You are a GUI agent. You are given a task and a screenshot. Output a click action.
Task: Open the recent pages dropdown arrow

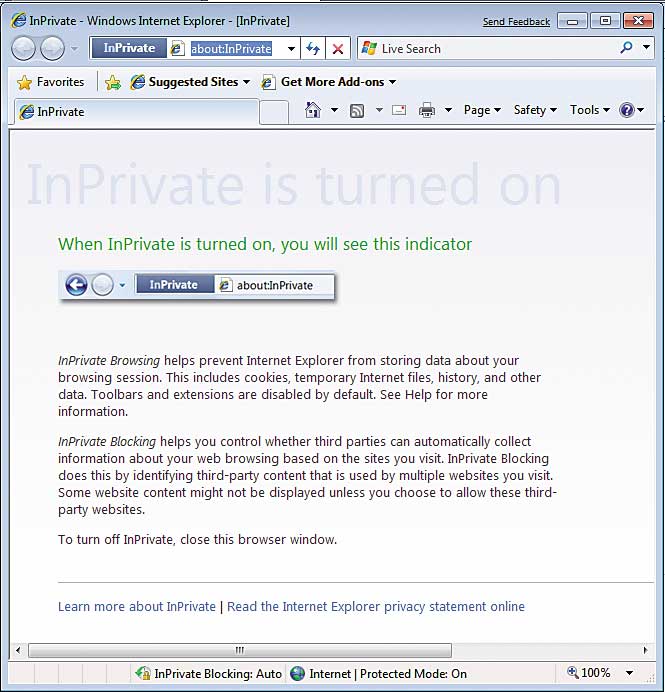pos(75,49)
